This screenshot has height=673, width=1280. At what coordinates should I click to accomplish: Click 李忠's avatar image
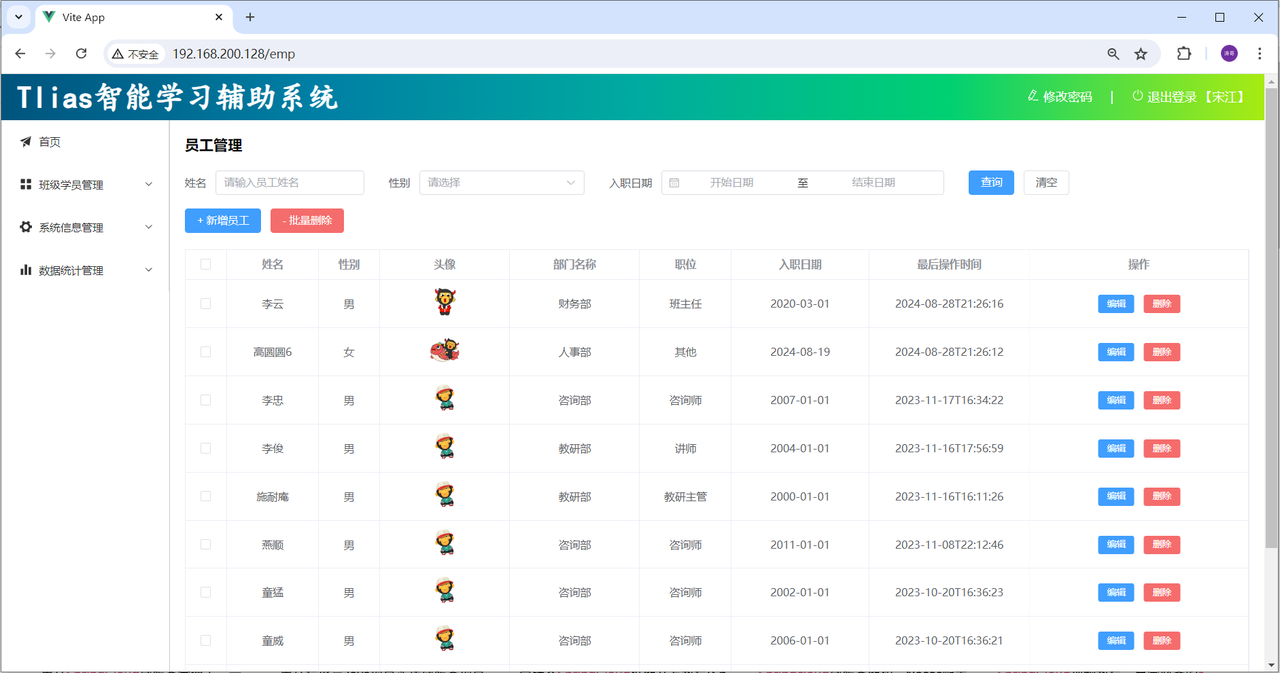coord(444,399)
